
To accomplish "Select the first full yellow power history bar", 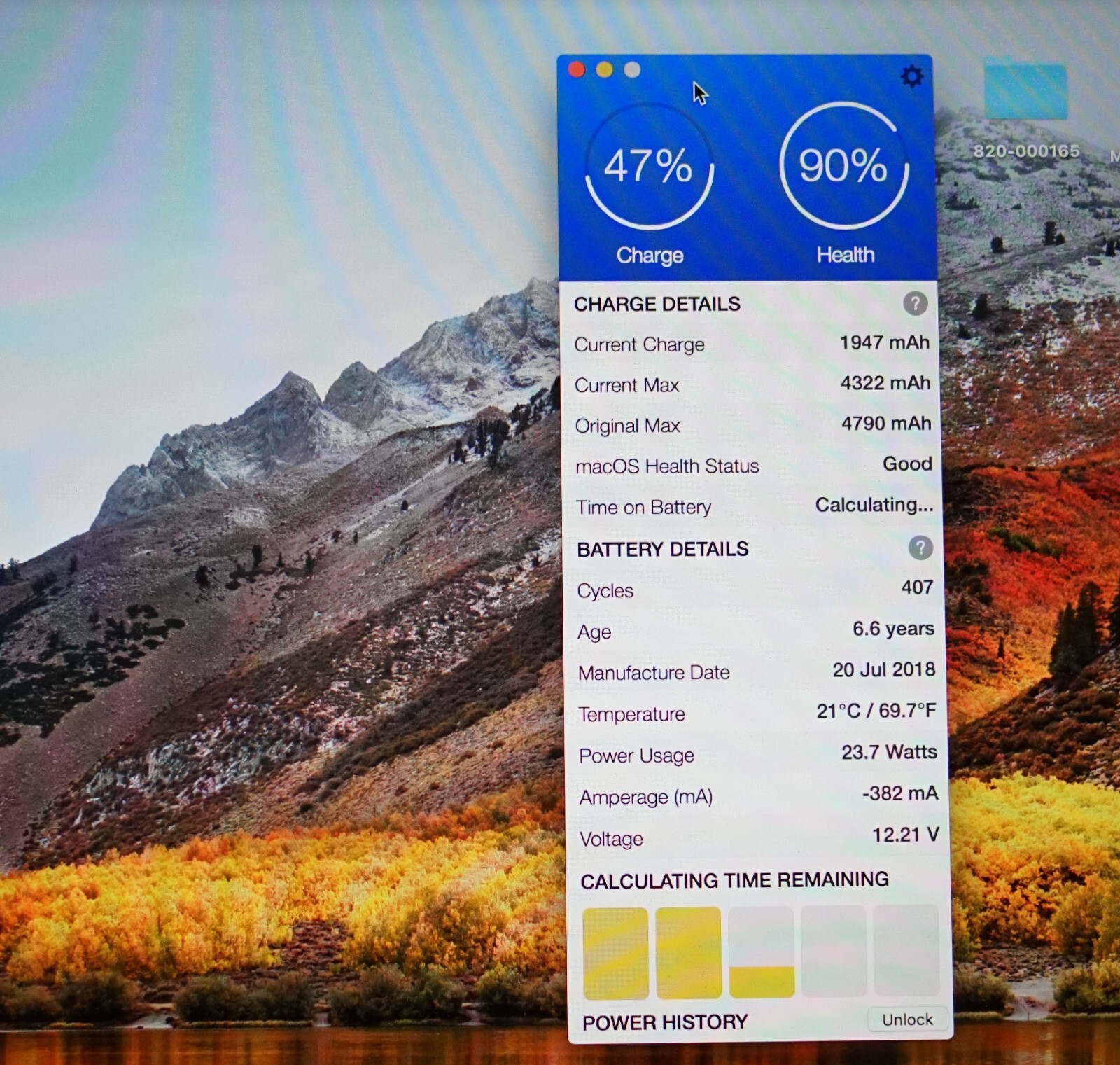I will [x=615, y=953].
